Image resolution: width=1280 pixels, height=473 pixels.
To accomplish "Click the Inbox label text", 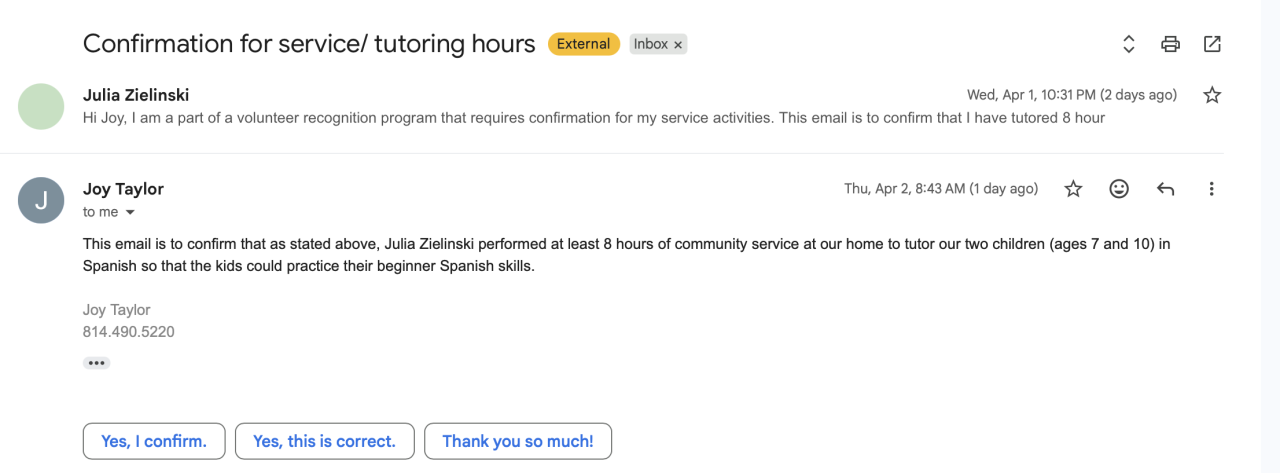I will click(x=650, y=44).
